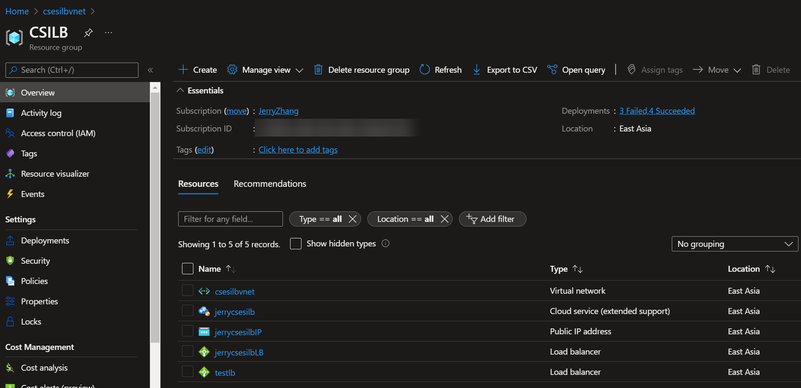Switch to the Recommendations tab
Viewport: 801px width, 388px height.
(x=270, y=184)
